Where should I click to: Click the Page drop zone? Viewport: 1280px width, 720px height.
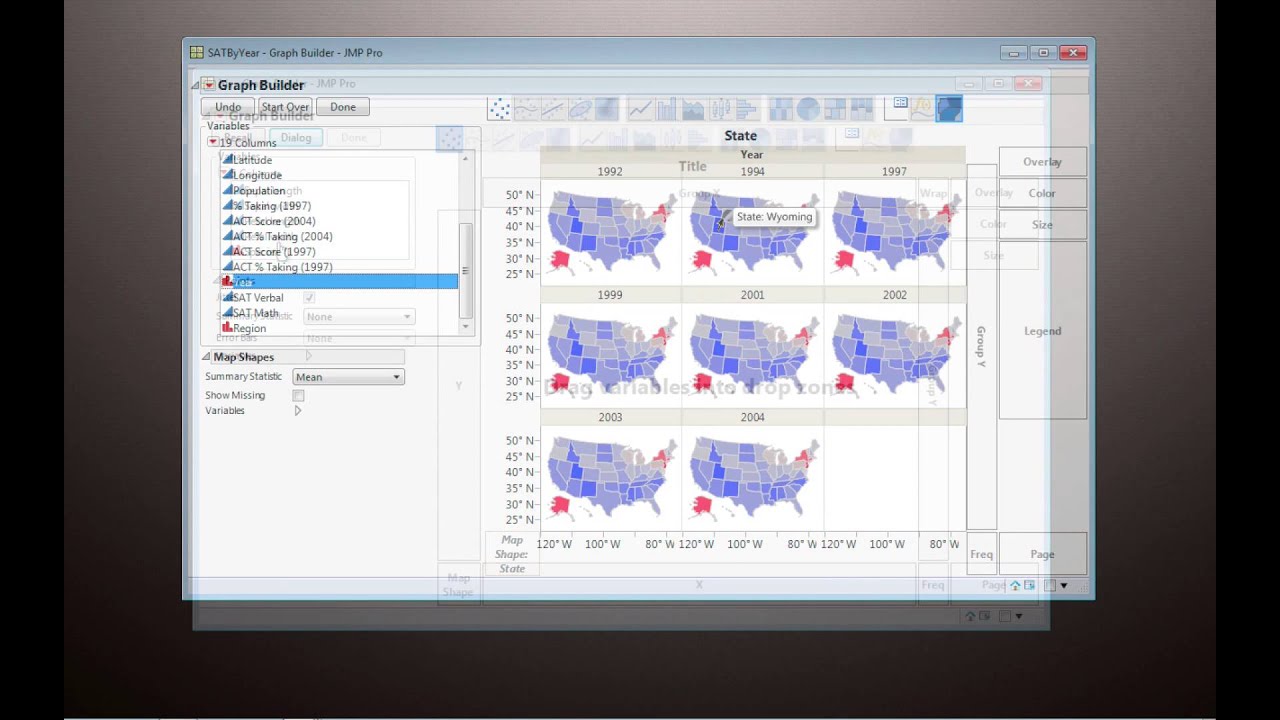coord(1042,555)
